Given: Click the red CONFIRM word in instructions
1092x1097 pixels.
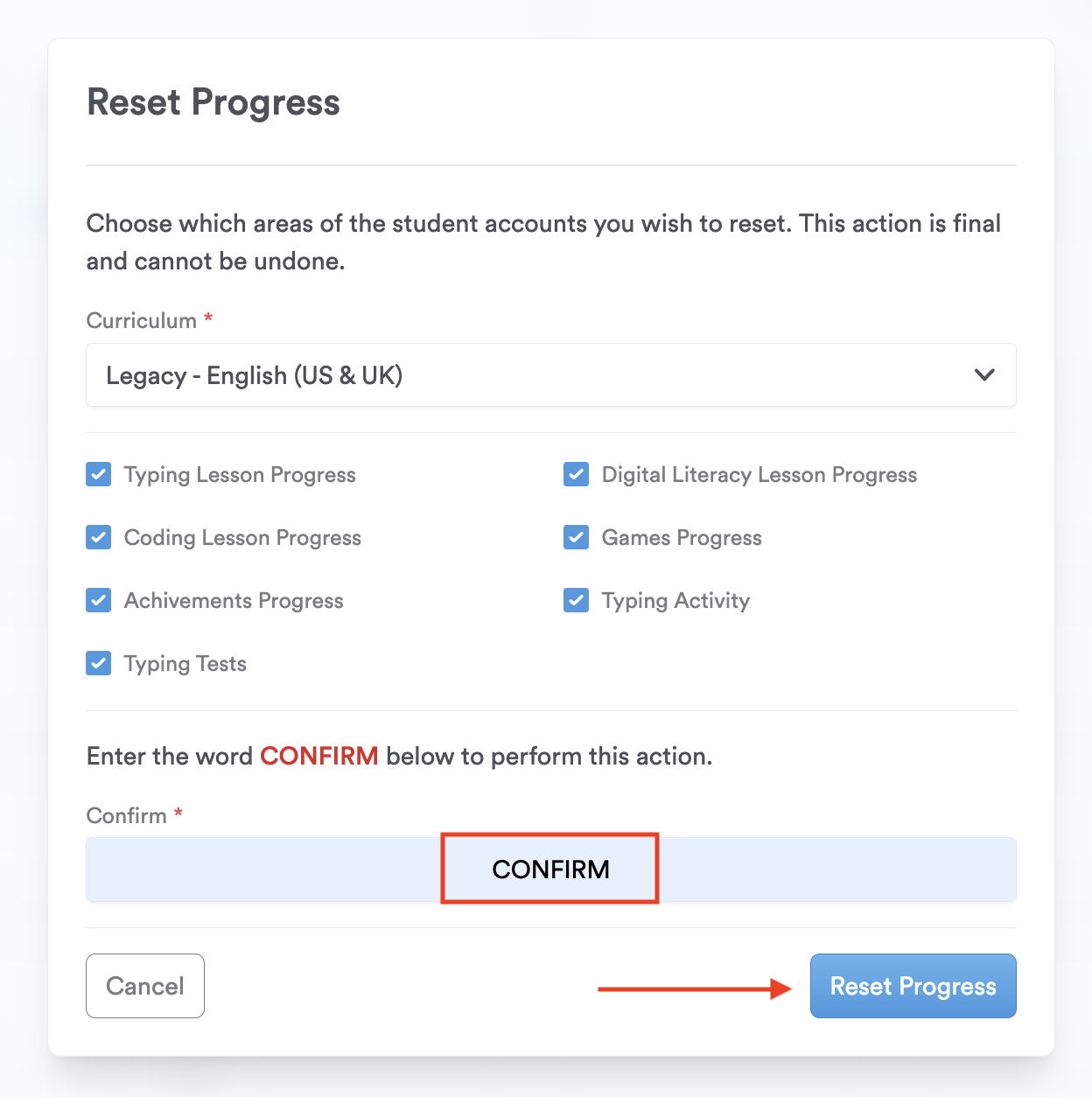Looking at the screenshot, I should 319,756.
